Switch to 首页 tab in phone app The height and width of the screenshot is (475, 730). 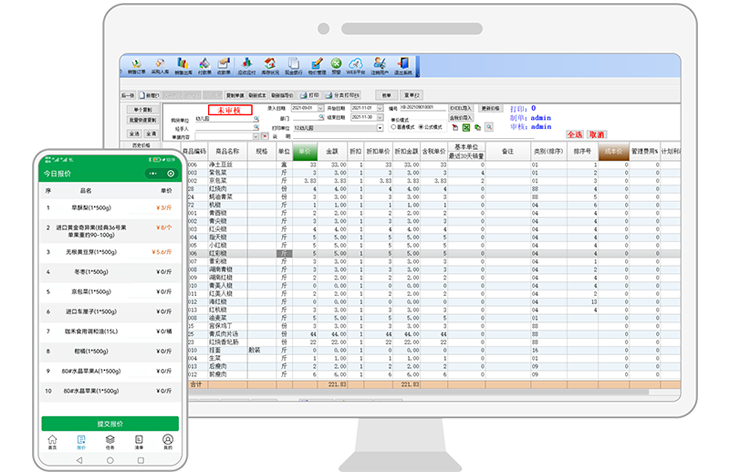(x=52, y=441)
